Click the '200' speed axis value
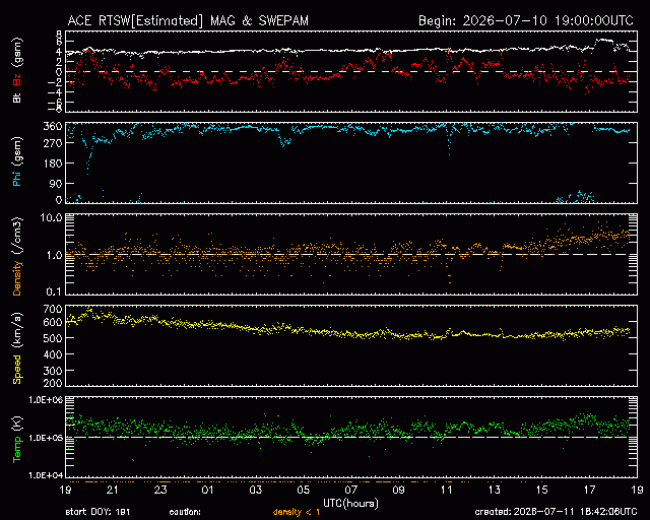The image size is (650, 520). point(53,383)
